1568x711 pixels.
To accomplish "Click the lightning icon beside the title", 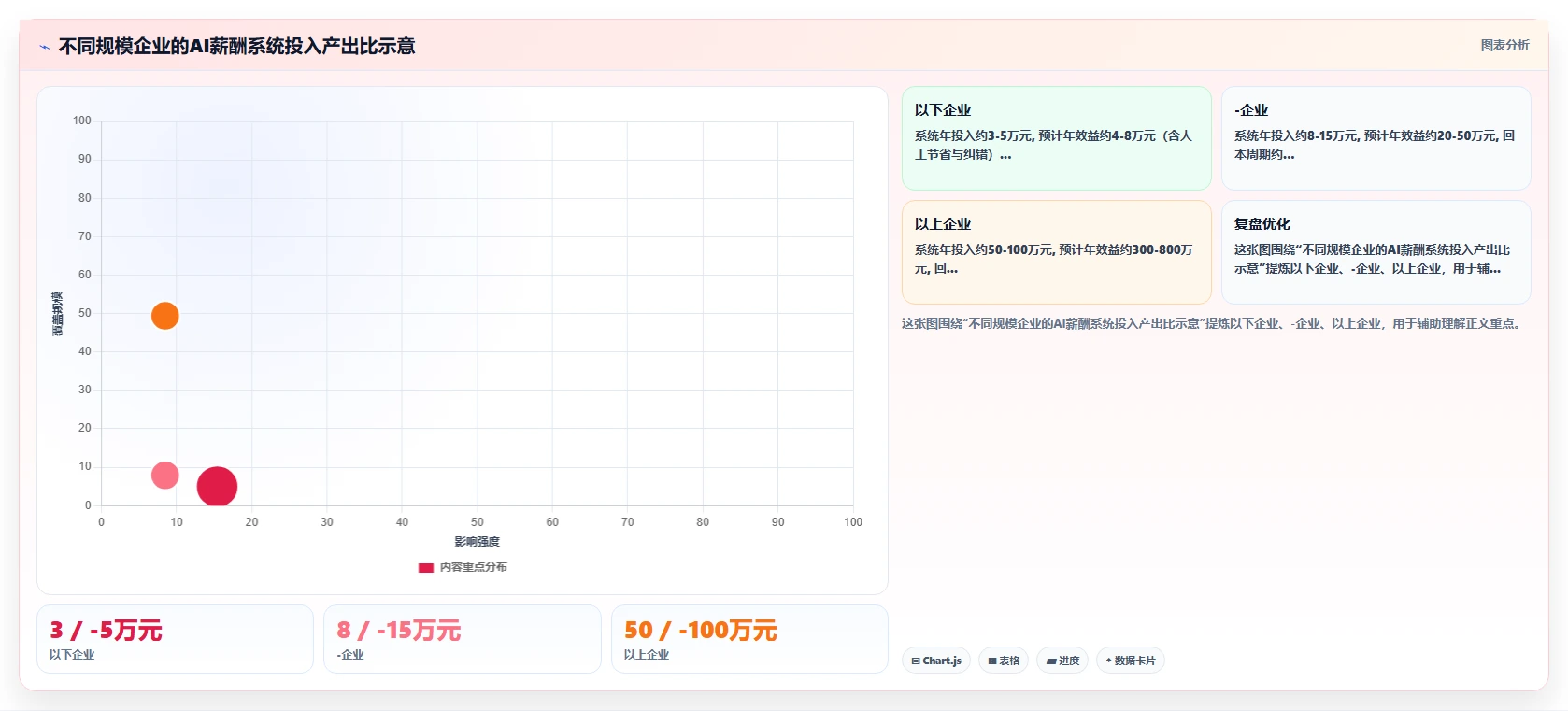I will pos(44,47).
